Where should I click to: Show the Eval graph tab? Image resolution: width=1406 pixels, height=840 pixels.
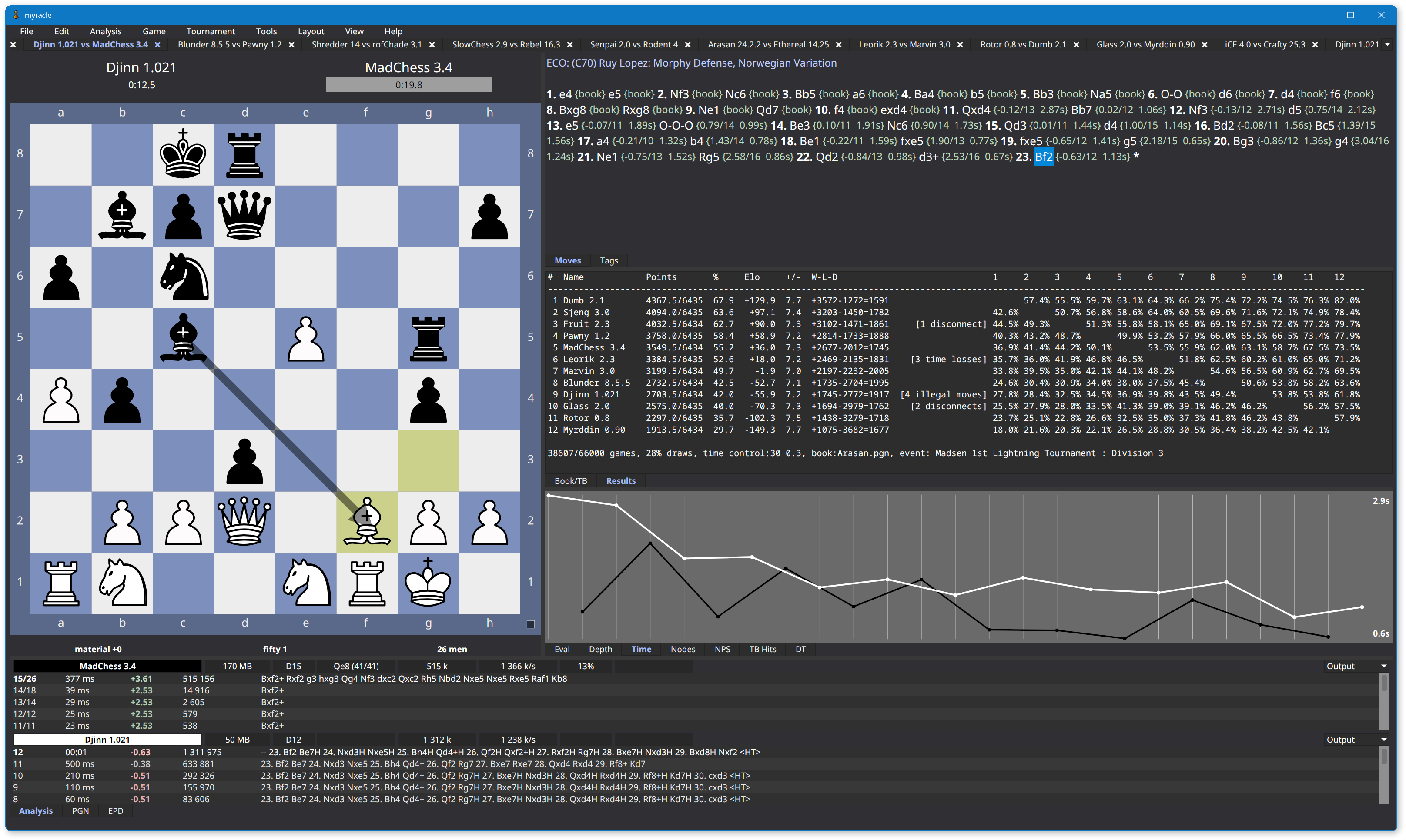click(x=562, y=649)
